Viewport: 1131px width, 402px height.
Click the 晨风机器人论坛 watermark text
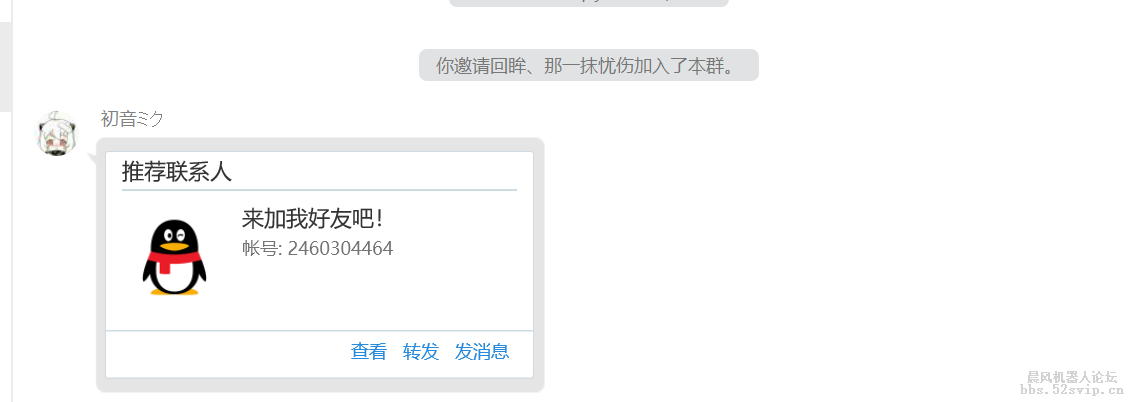tap(1072, 377)
